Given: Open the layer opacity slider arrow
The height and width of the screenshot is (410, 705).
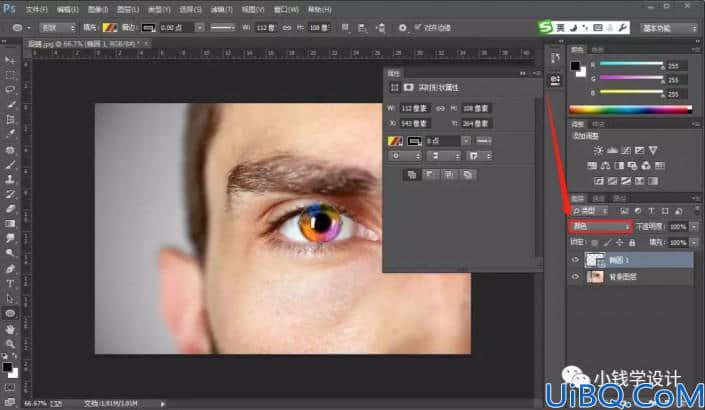Looking at the screenshot, I should [x=695, y=227].
